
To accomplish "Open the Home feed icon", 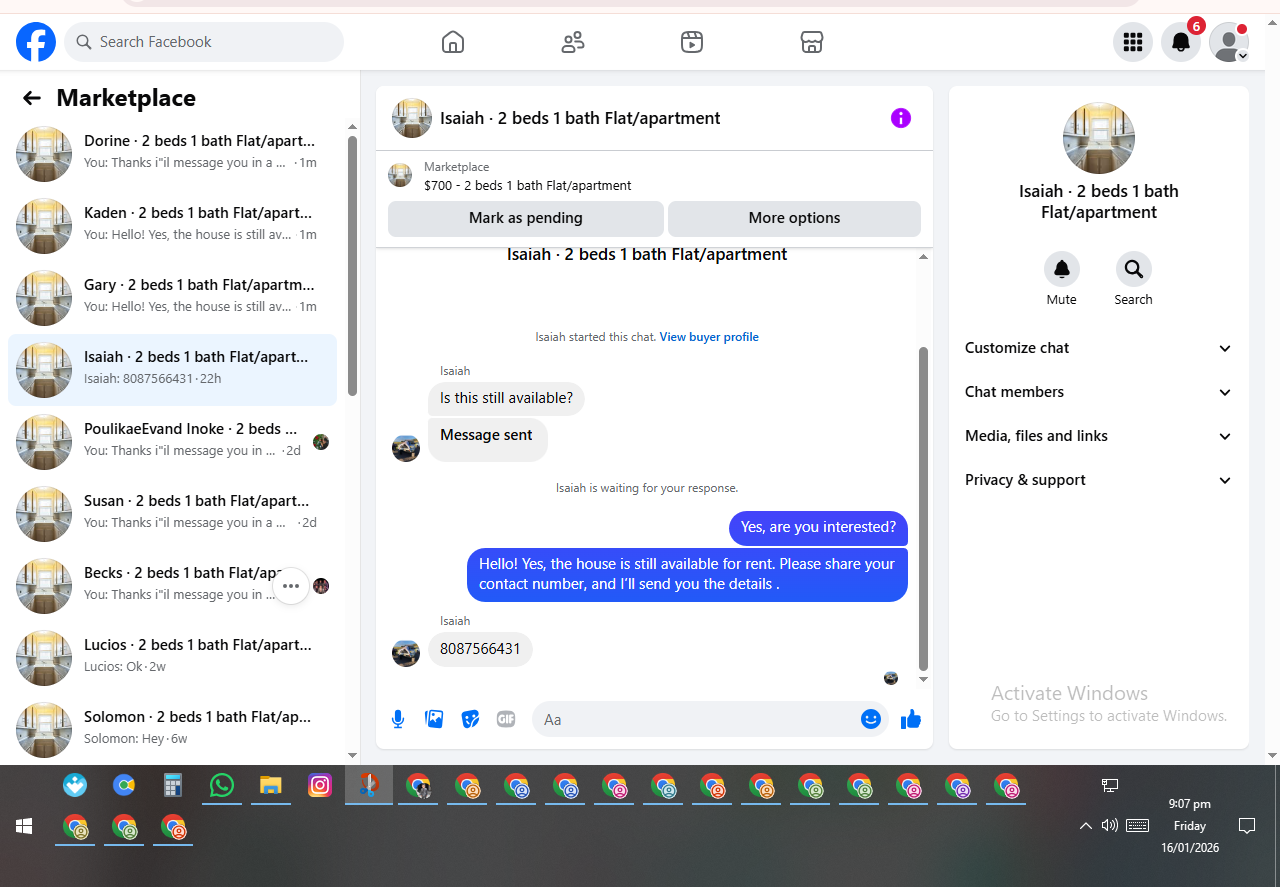I will pyautogui.click(x=453, y=42).
